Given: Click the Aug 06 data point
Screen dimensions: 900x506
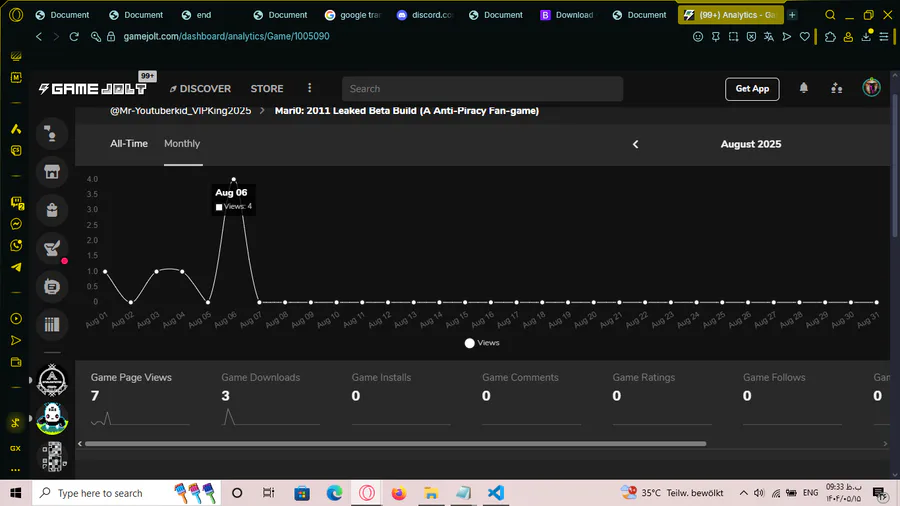Looking at the screenshot, I should 234,180.
